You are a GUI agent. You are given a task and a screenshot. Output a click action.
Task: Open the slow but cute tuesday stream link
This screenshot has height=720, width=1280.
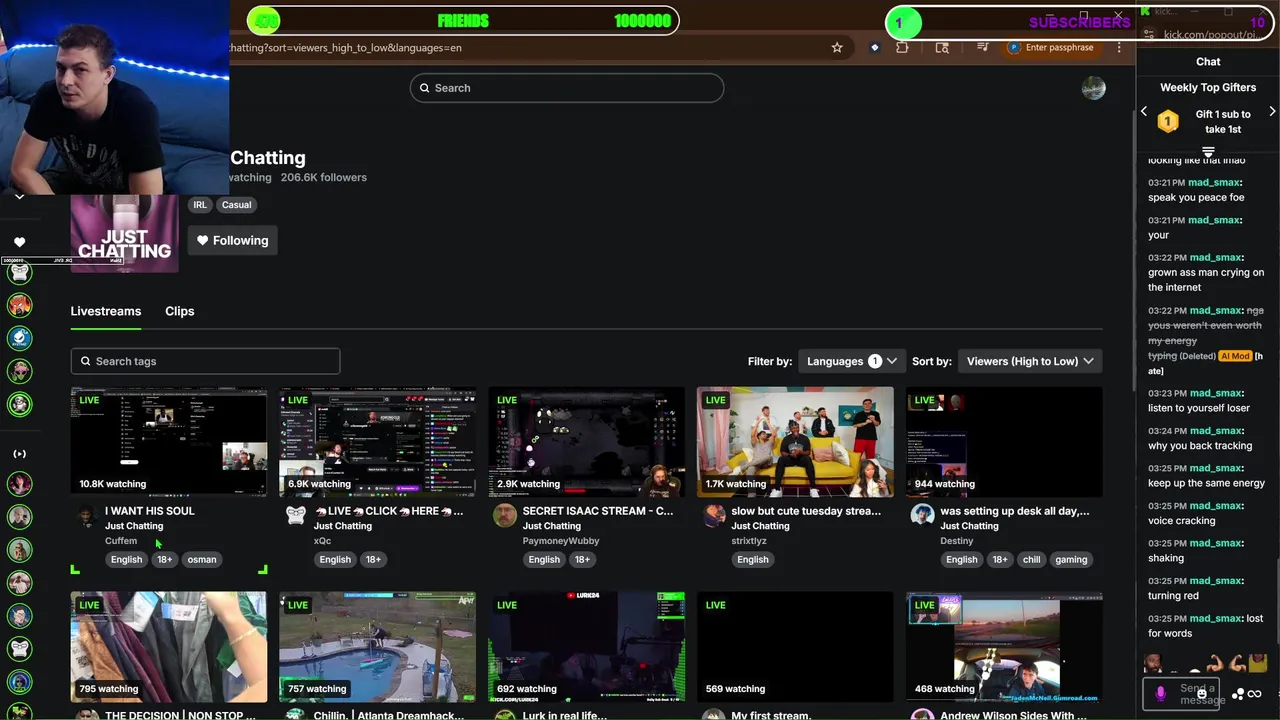click(806, 511)
